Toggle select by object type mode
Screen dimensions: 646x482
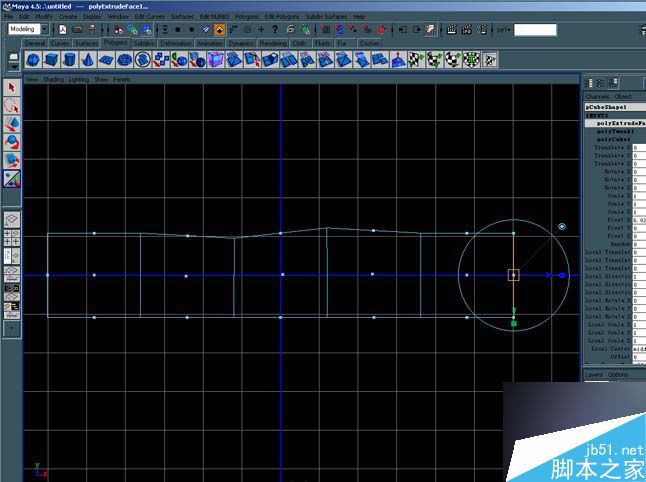[x=133, y=29]
